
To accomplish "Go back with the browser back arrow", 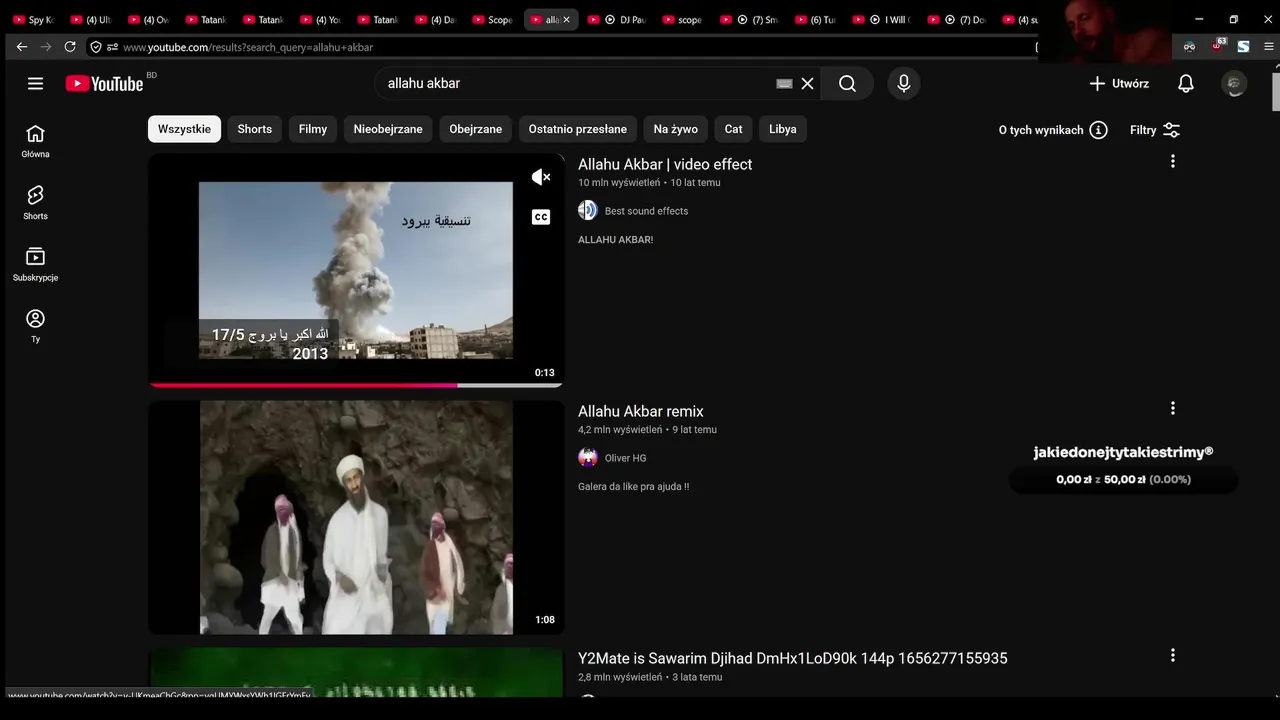I will (x=22, y=46).
